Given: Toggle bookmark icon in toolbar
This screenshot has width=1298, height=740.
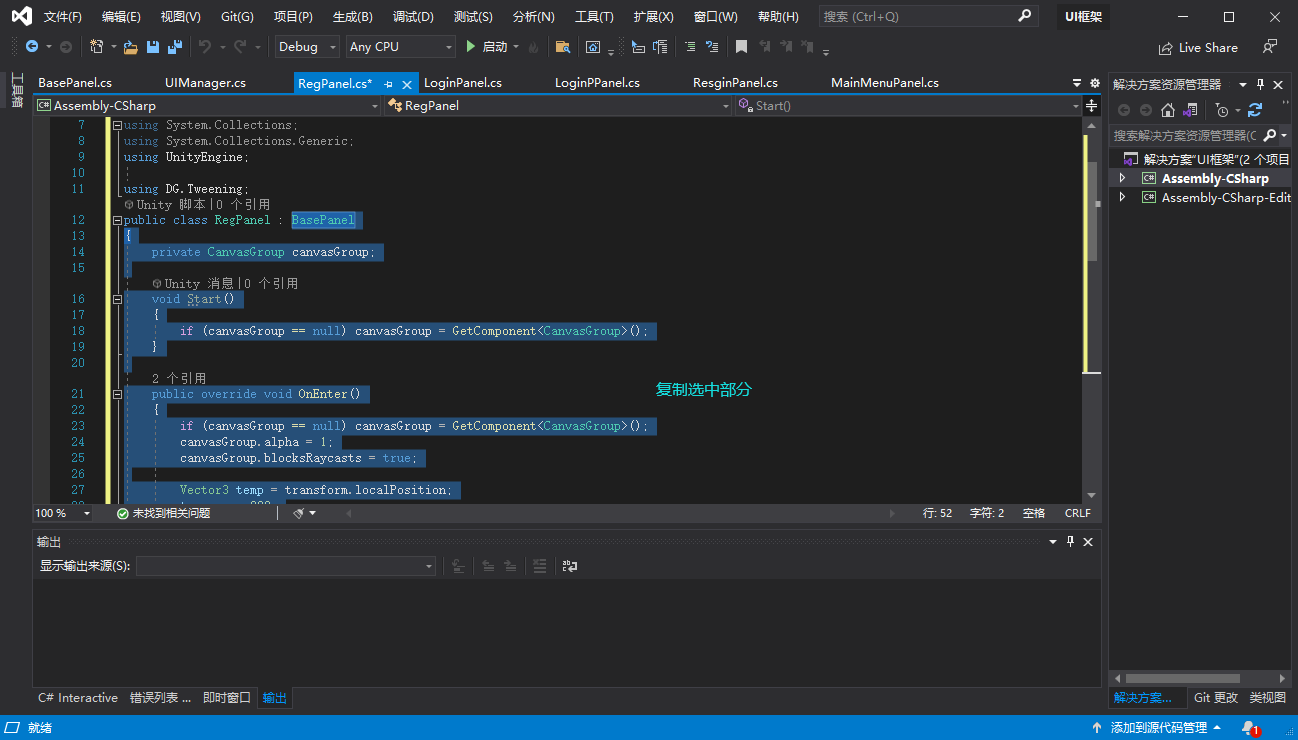Looking at the screenshot, I should (741, 47).
